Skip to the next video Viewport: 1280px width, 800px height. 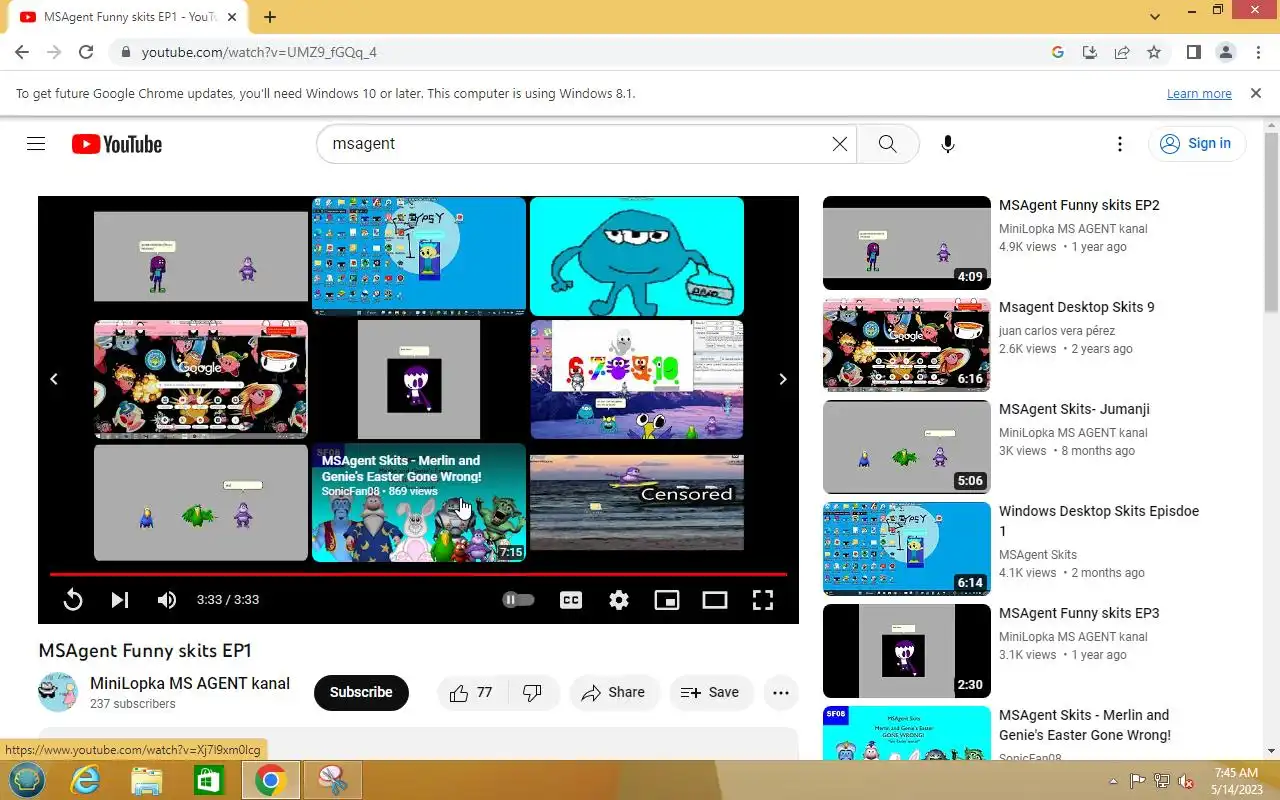point(120,600)
